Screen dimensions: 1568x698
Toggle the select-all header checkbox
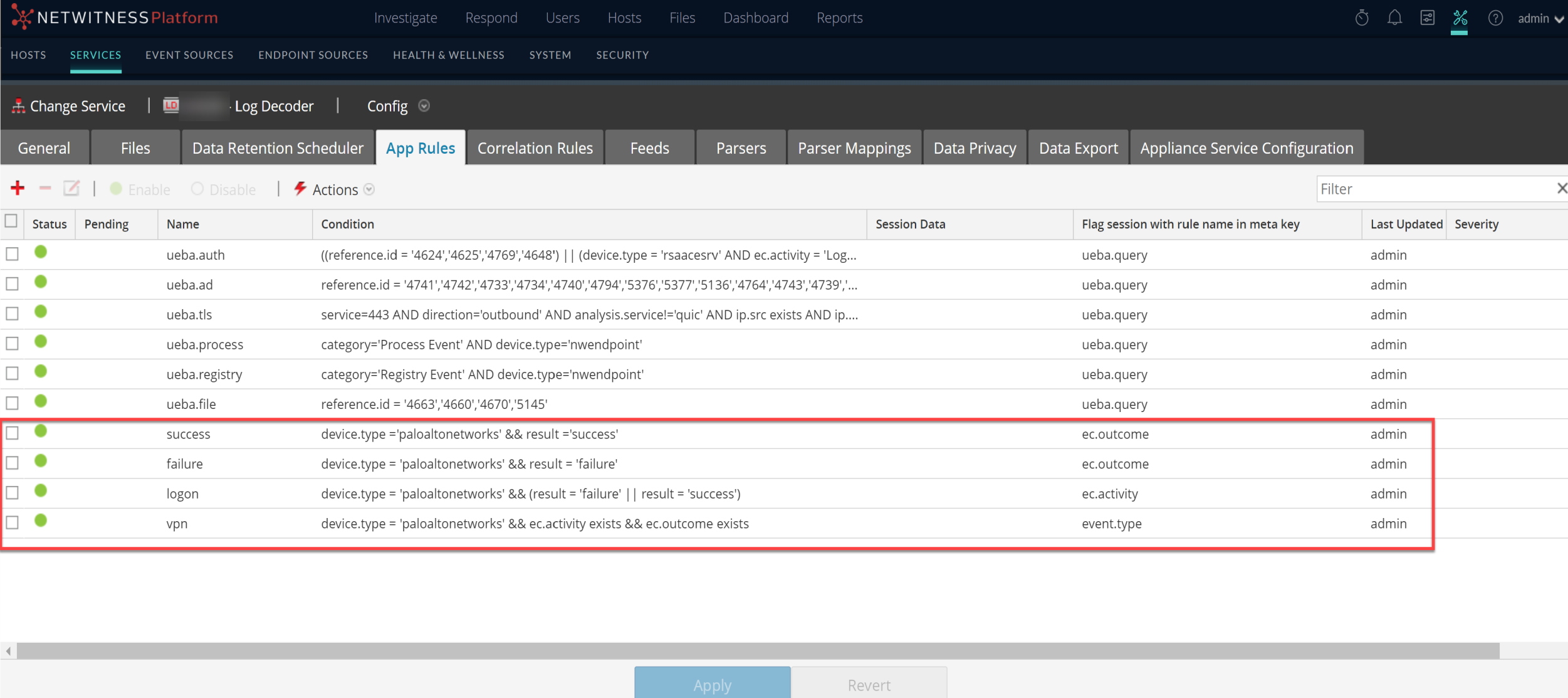[x=11, y=221]
